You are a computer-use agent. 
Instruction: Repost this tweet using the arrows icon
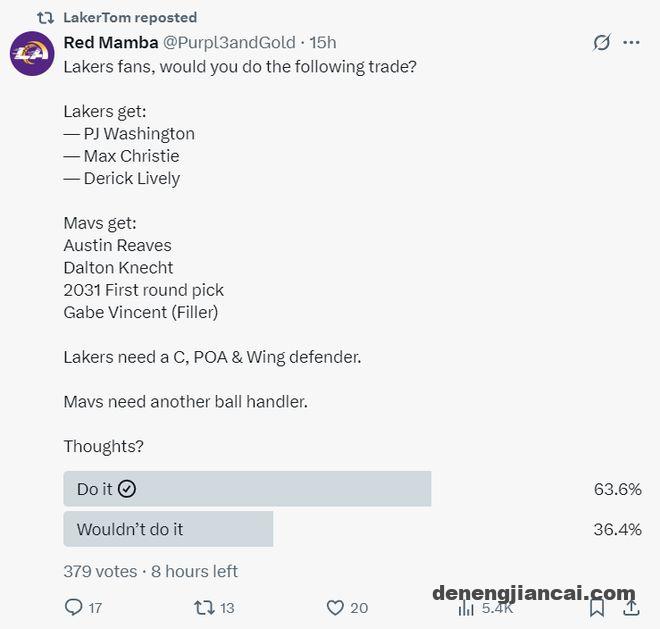204,607
